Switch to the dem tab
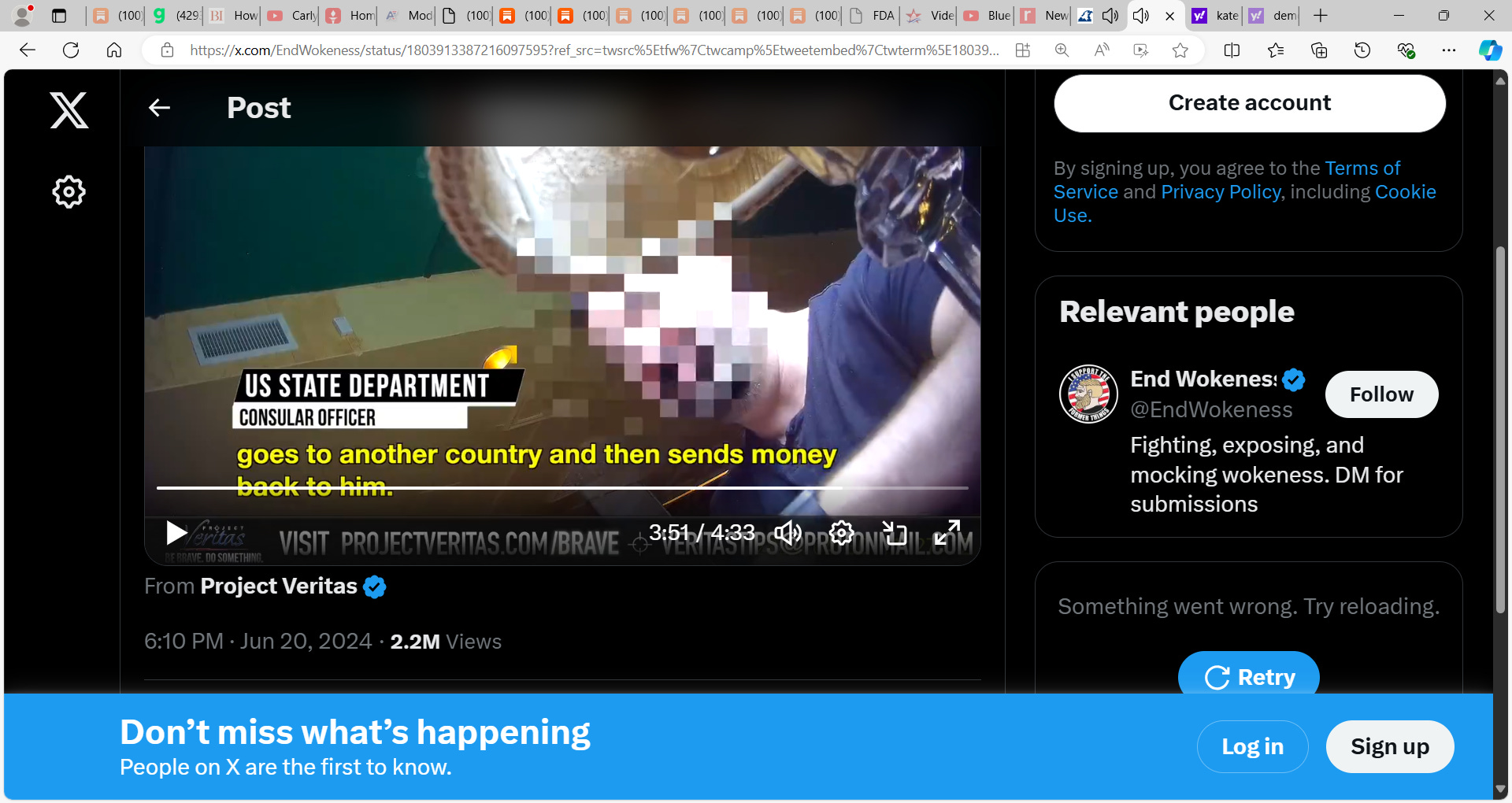Viewport: 1512px width, 803px height. pos(1273,15)
